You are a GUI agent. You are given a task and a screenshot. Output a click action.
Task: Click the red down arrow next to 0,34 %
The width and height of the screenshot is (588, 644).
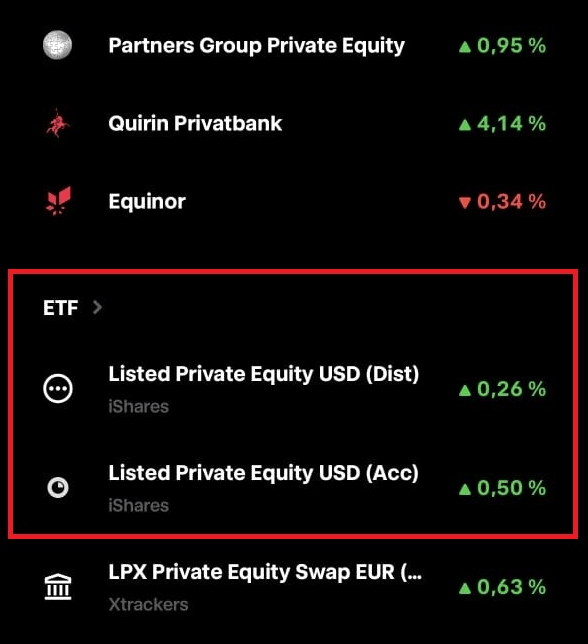click(x=465, y=202)
